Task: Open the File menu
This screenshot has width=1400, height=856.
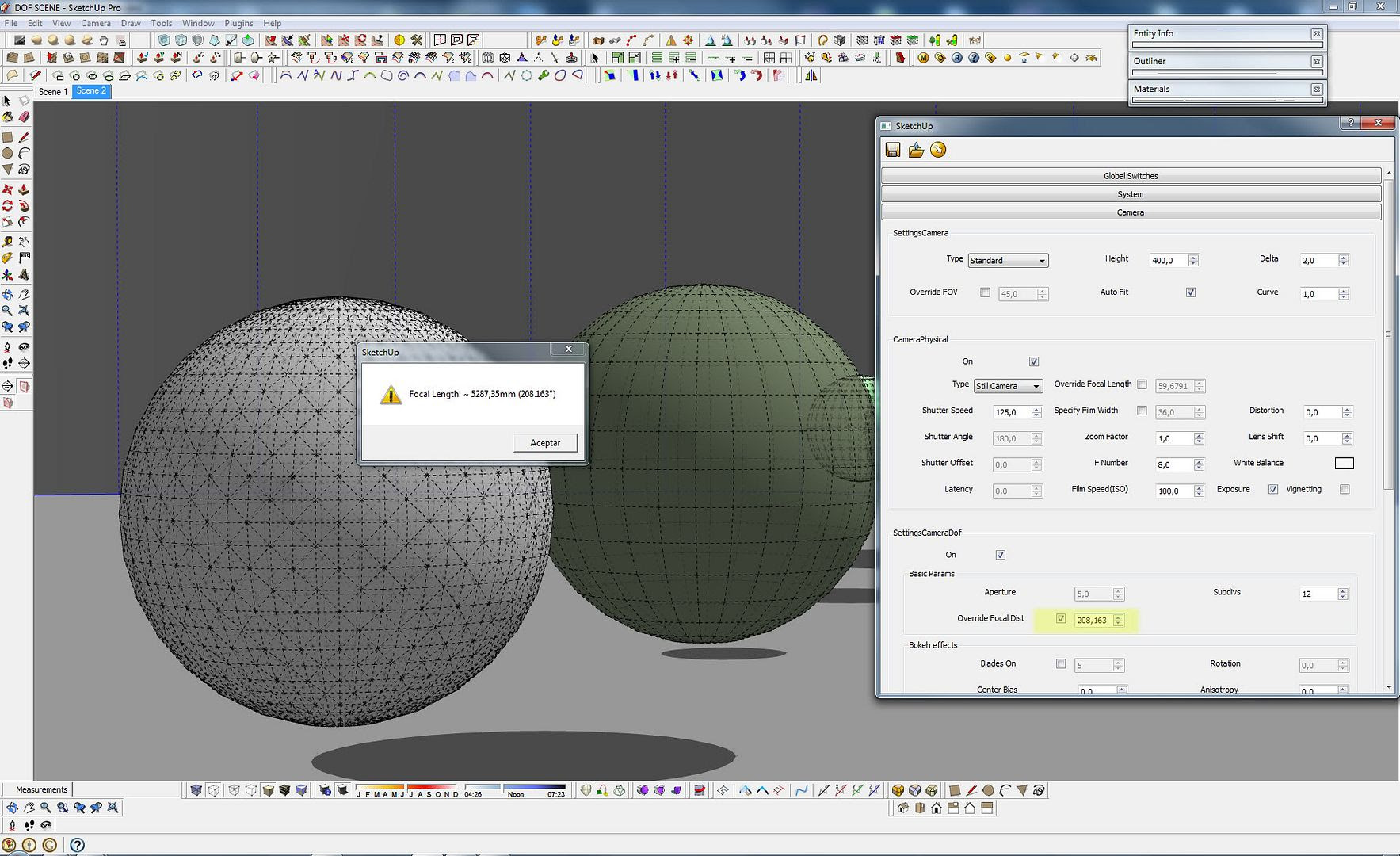Action: coord(11,23)
